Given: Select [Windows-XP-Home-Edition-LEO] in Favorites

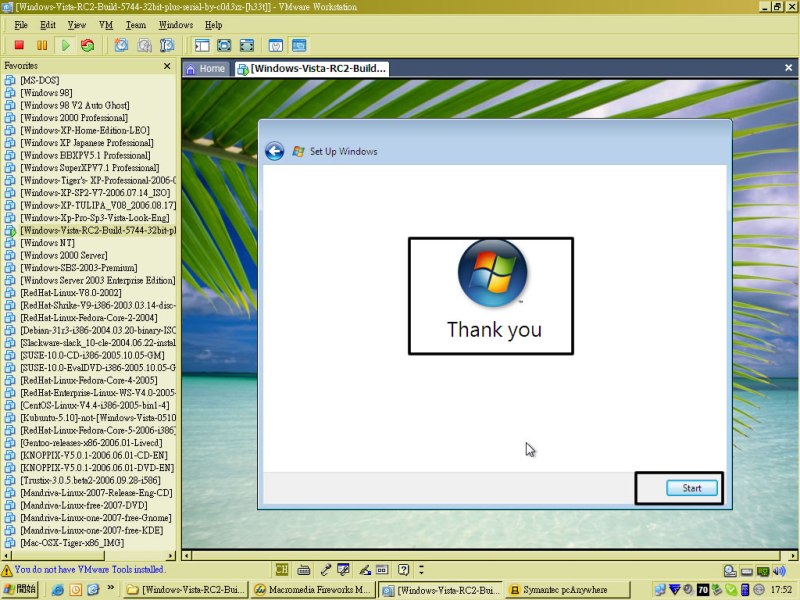Looking at the screenshot, I should pos(85,130).
